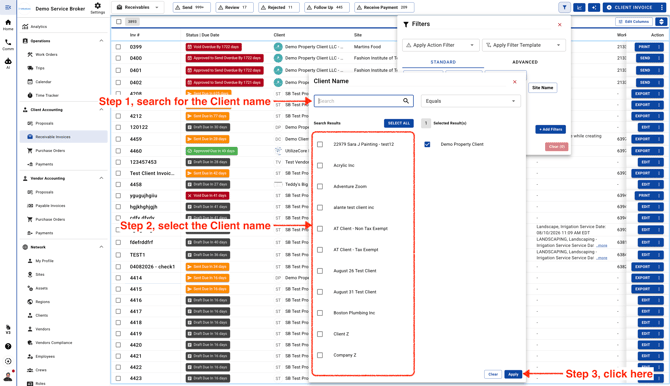The height and width of the screenshot is (386, 670).
Task: Go to Home in left rail
Action: click(x=8, y=25)
